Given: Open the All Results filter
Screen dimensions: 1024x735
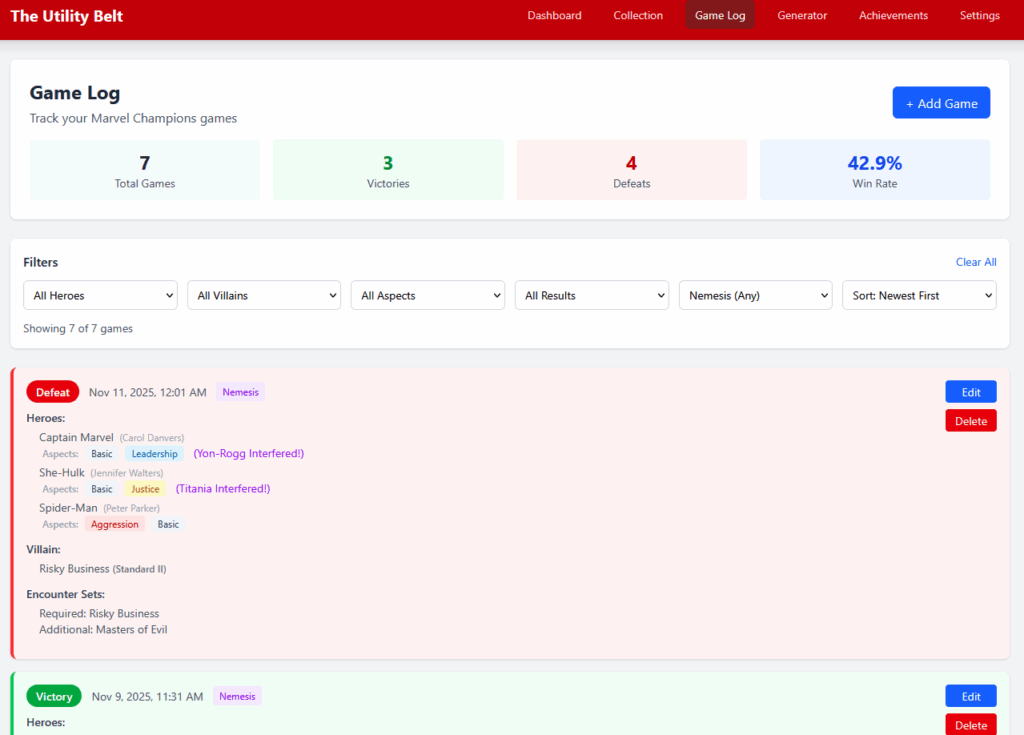Looking at the screenshot, I should point(591,295).
